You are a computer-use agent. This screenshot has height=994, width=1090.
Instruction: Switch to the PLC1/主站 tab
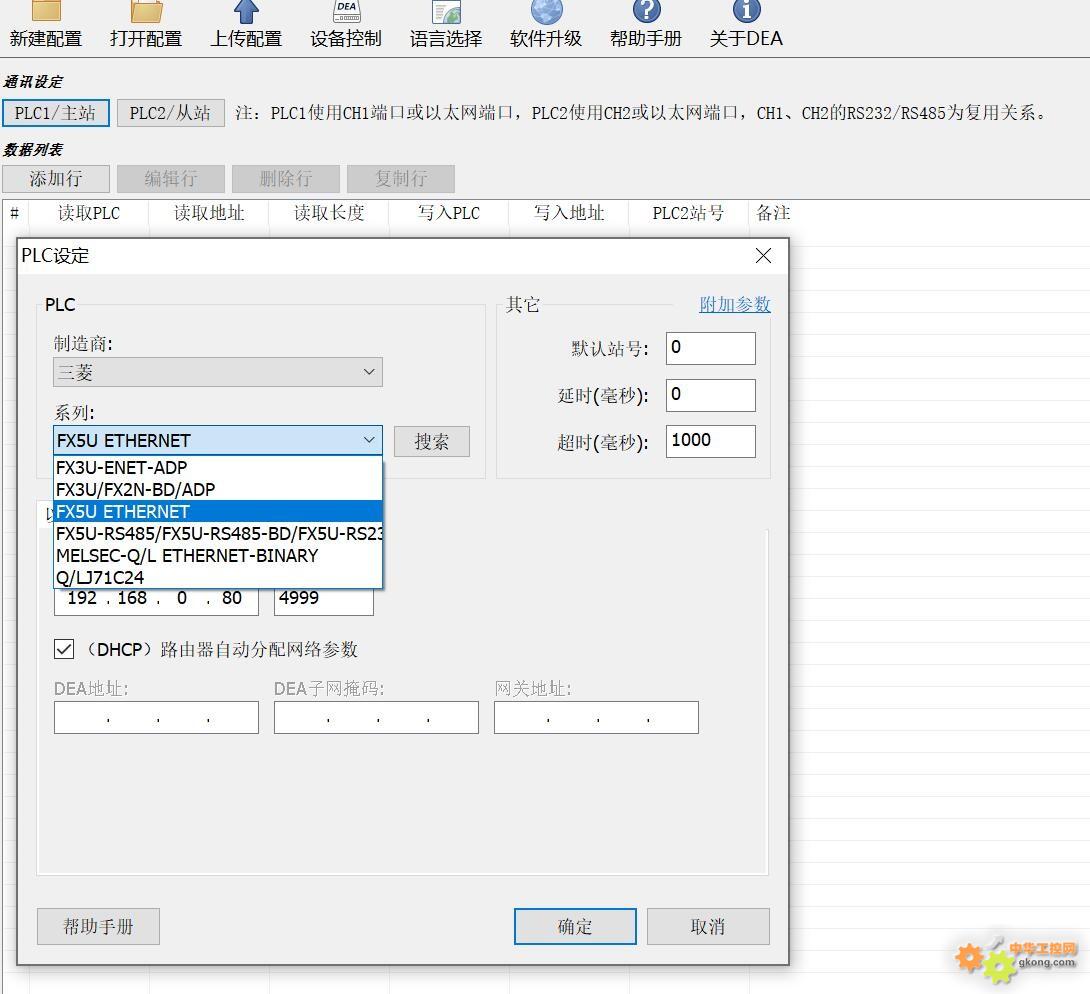pos(56,113)
